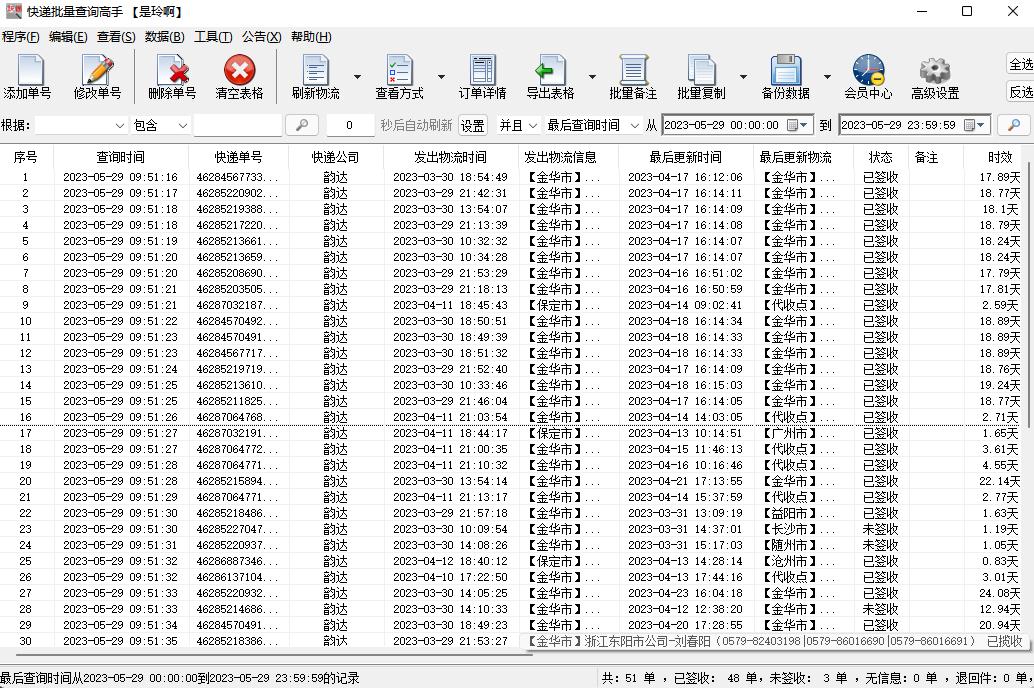The image size is (1034, 688).
Task: Open the 程序(F) menu
Action: point(21,37)
